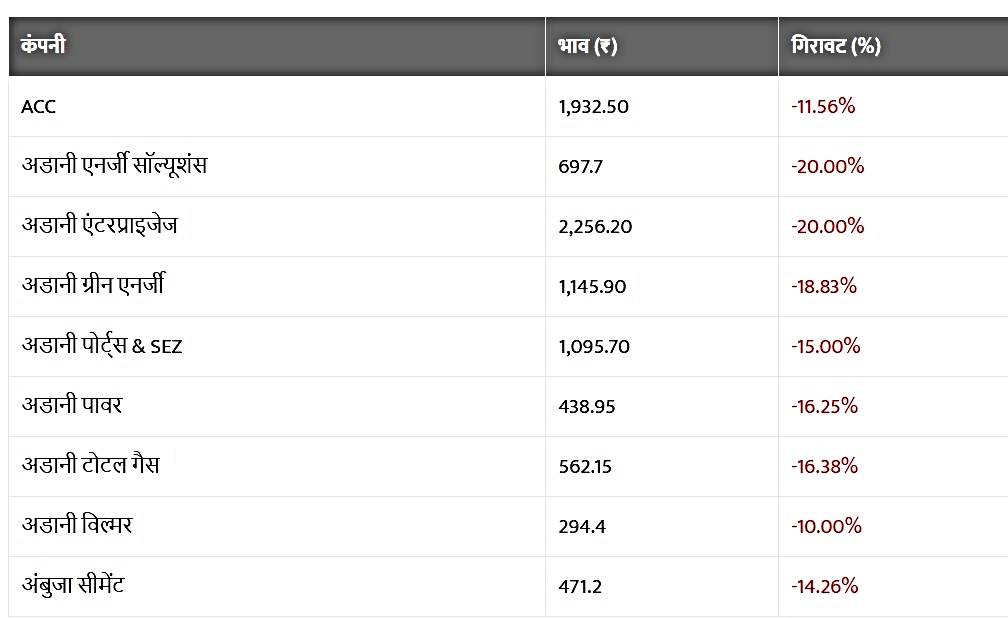Viewport: 1008px width, 618px height.
Task: Select the ACC company cell
Action: tap(39, 106)
